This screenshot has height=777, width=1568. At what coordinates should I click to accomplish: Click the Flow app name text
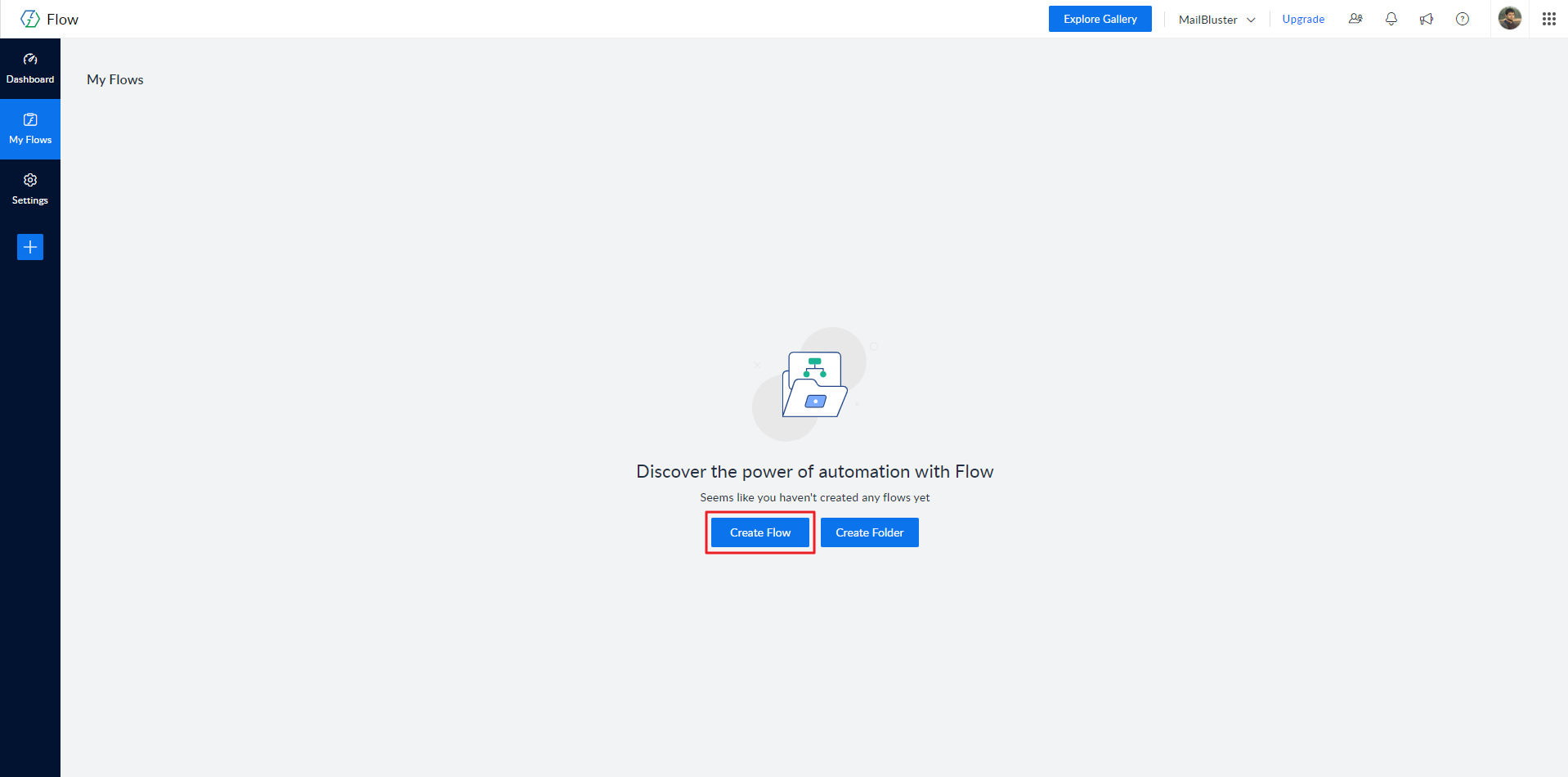pos(62,20)
